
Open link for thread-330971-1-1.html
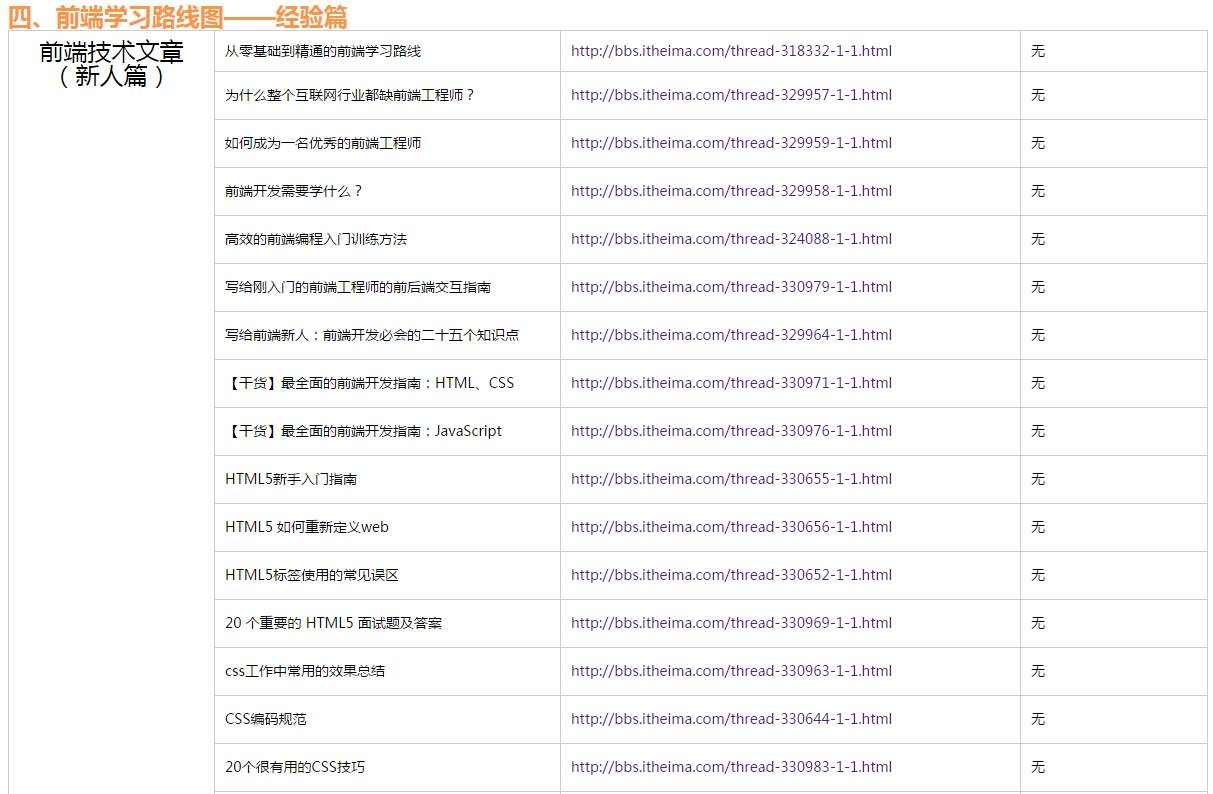pyautogui.click(x=731, y=383)
